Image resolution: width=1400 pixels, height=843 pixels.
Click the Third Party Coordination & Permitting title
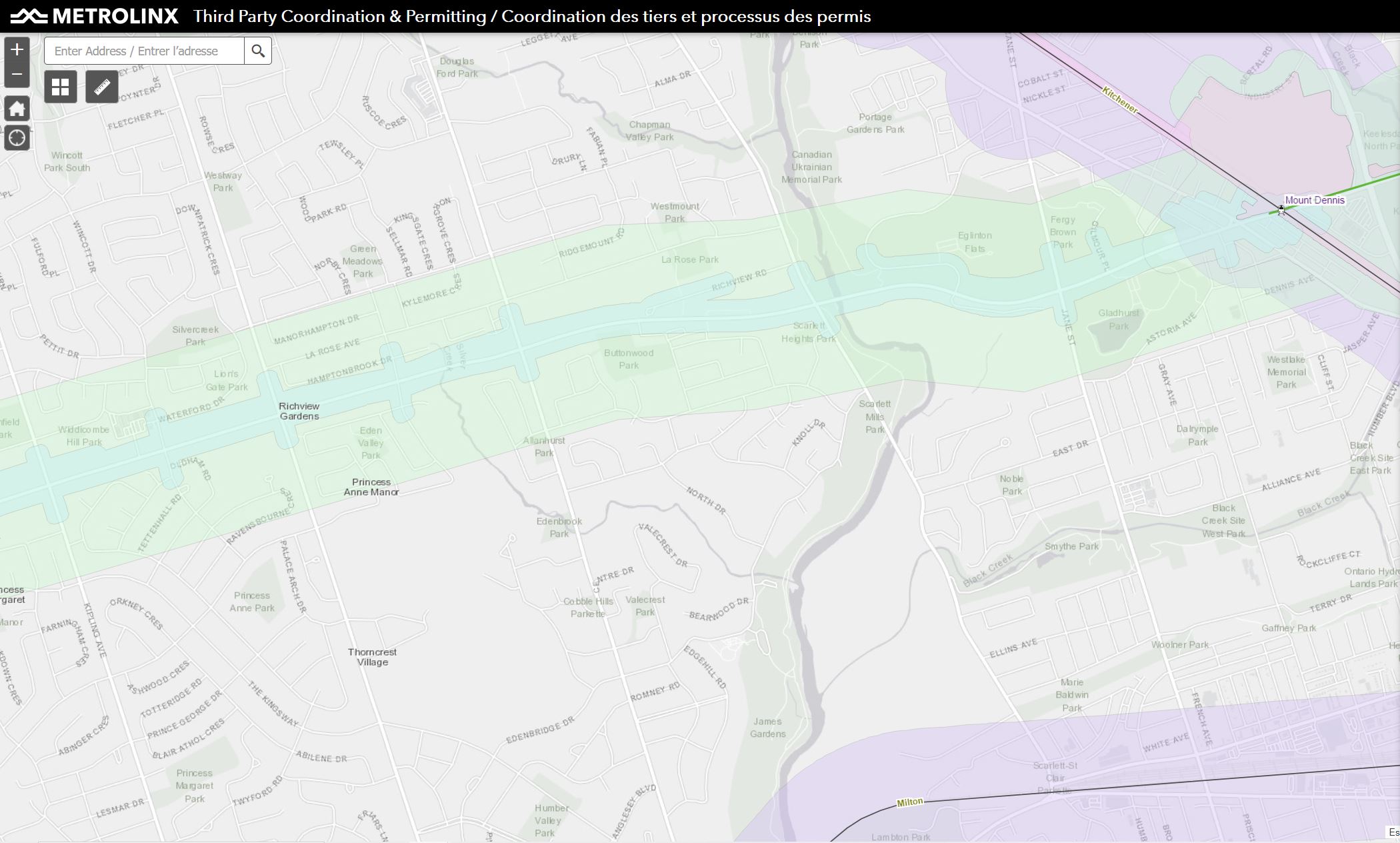[532, 16]
